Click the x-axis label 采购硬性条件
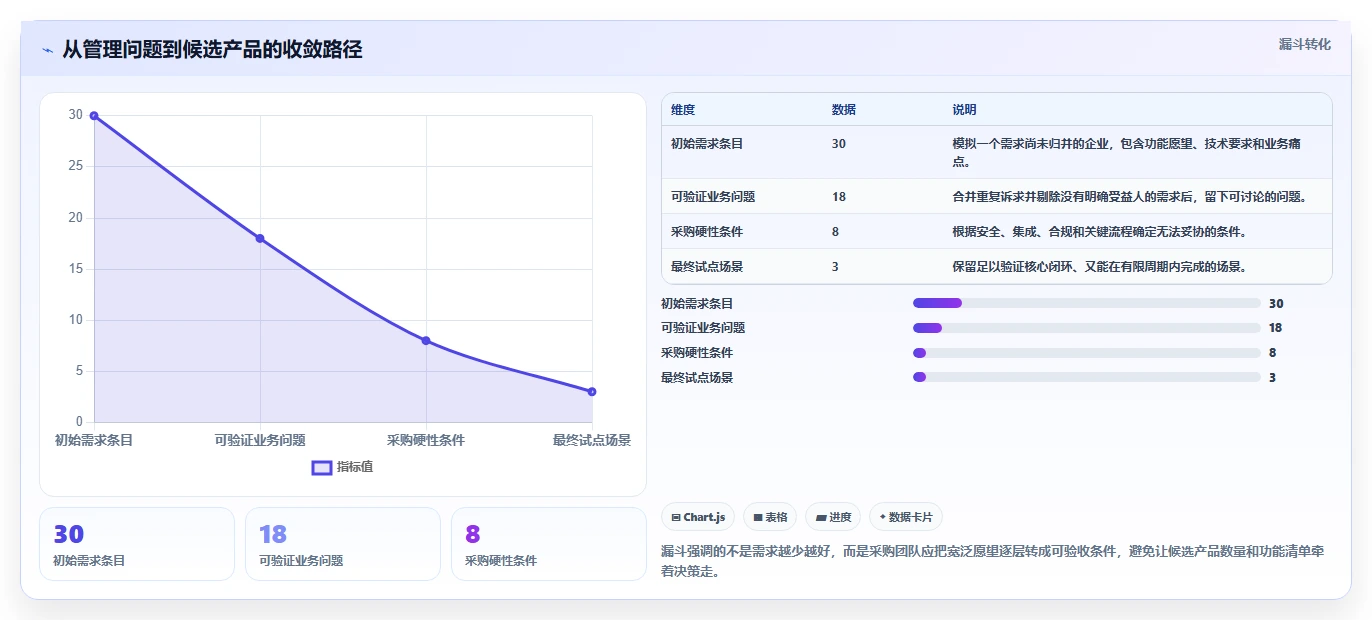The width and height of the screenshot is (1372, 620). coord(426,440)
